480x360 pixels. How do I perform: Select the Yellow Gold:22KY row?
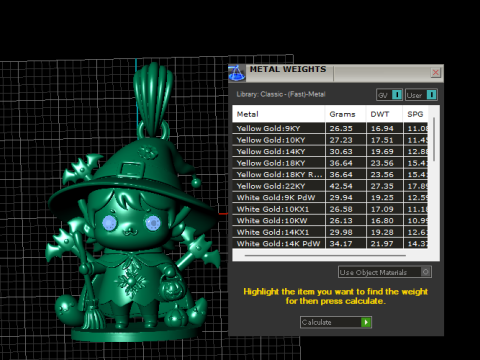(330, 186)
